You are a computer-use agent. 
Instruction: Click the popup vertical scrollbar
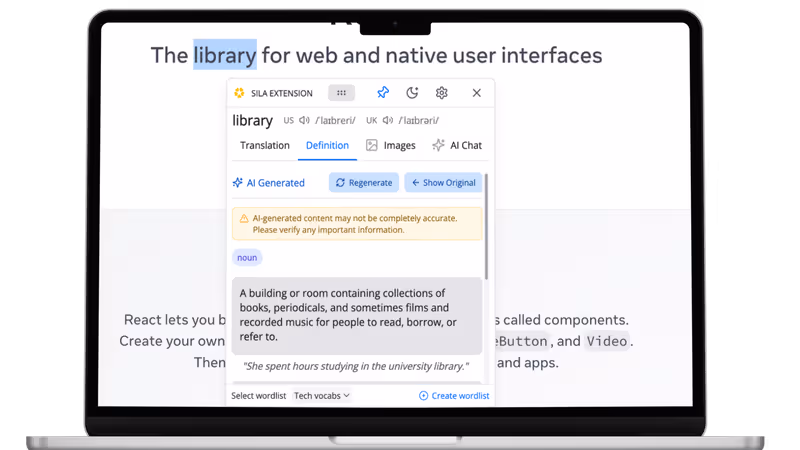point(486,227)
